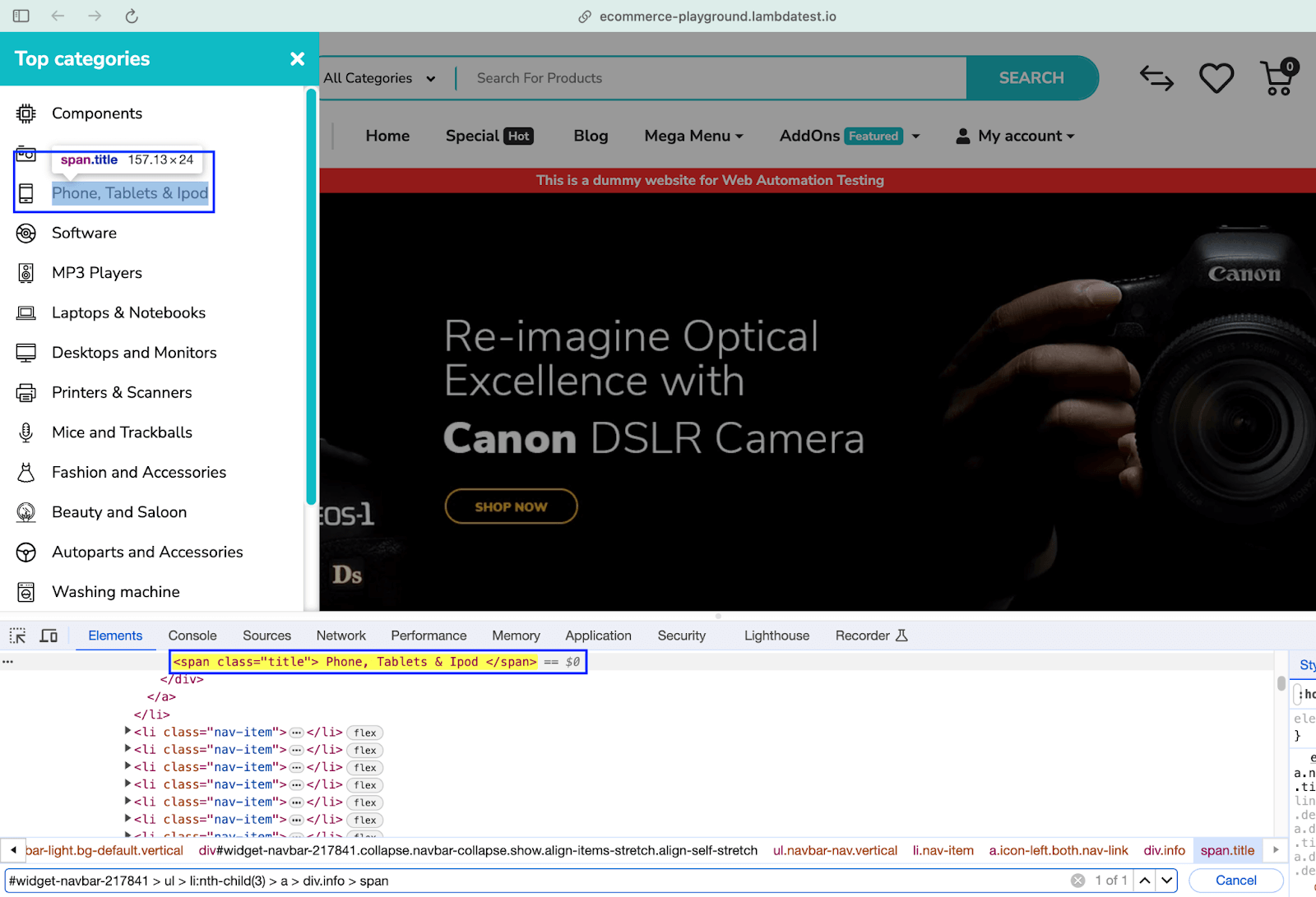Close the Top categories panel
1316x897 pixels.
tap(297, 59)
